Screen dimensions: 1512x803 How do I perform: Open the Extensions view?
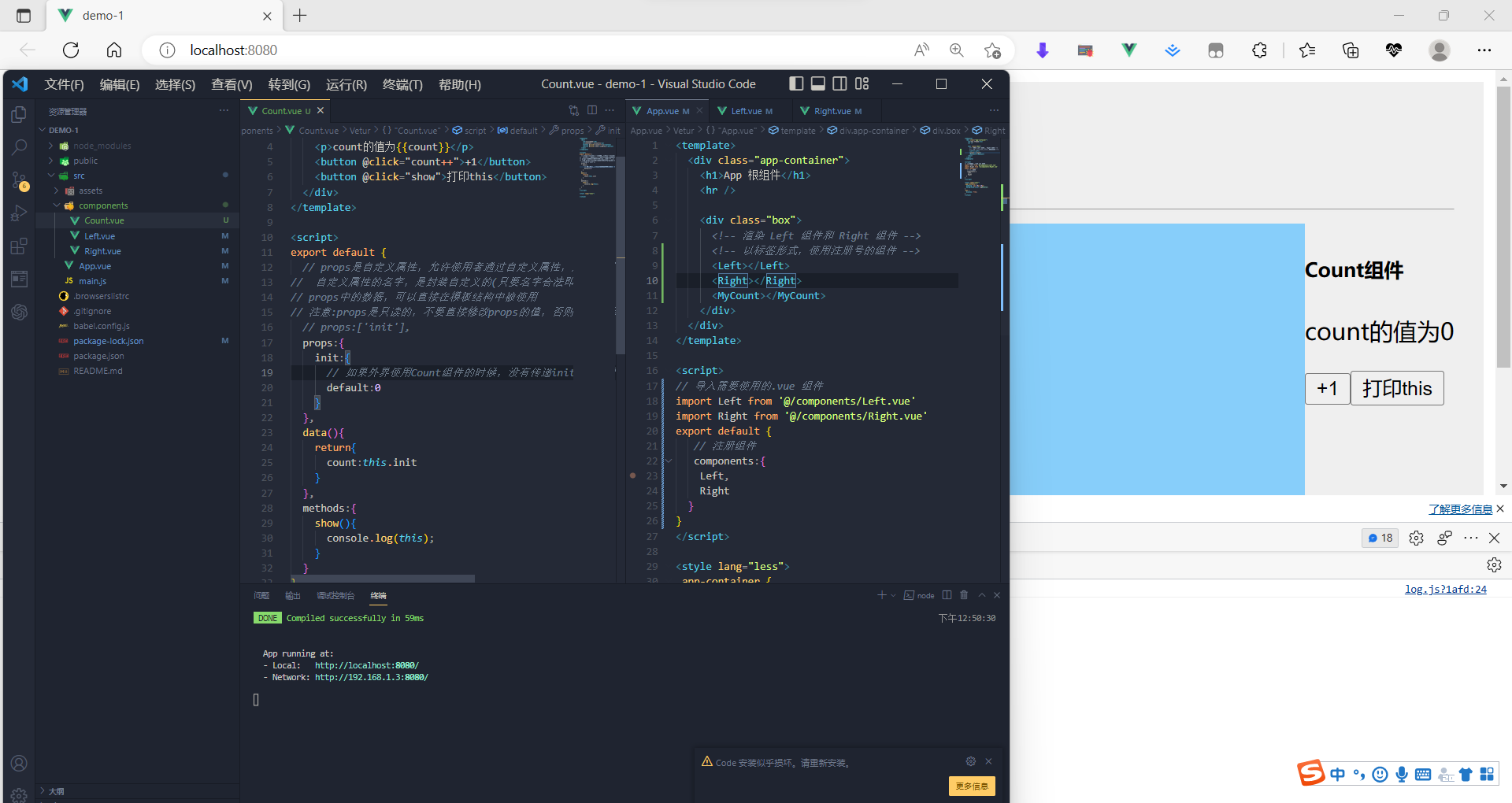click(x=19, y=246)
